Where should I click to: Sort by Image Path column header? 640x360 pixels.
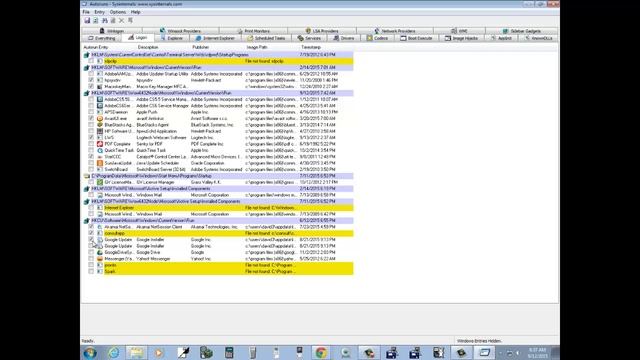coord(257,47)
